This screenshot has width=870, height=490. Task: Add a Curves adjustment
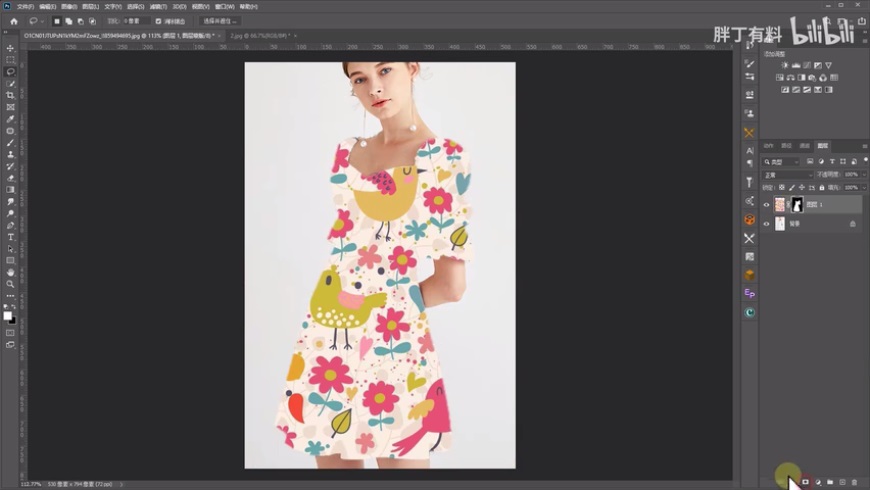(807, 65)
